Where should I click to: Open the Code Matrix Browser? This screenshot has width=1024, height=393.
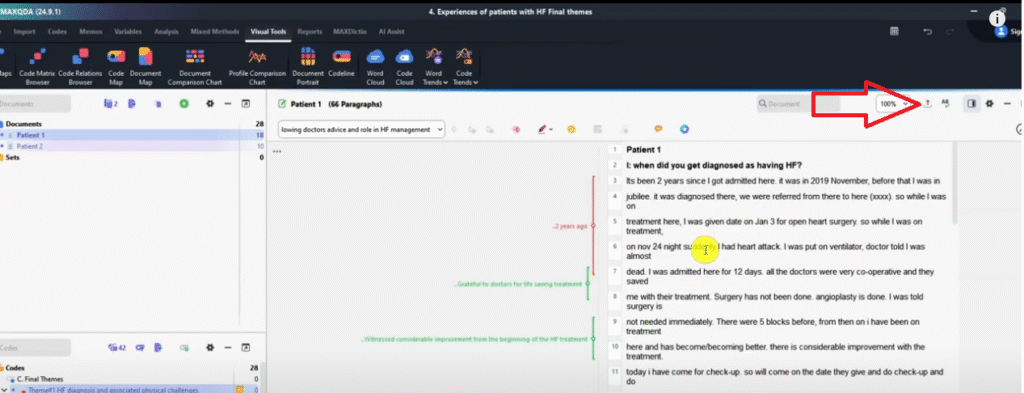(37, 66)
